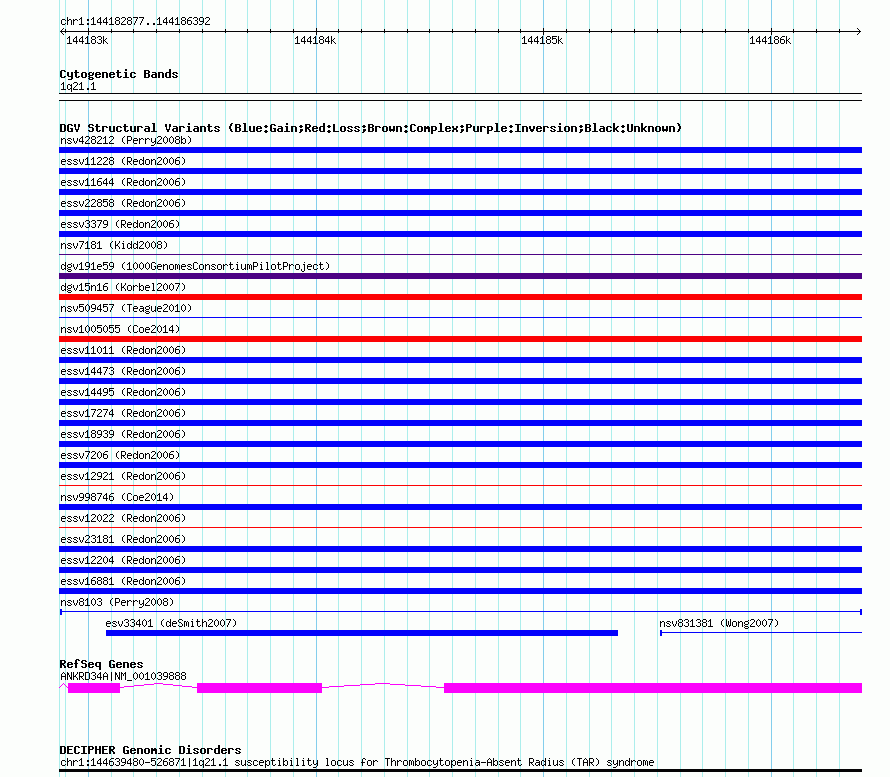Select essv14473 (Redon2006) variant
This screenshot has height=777, width=890.
tap(123, 371)
